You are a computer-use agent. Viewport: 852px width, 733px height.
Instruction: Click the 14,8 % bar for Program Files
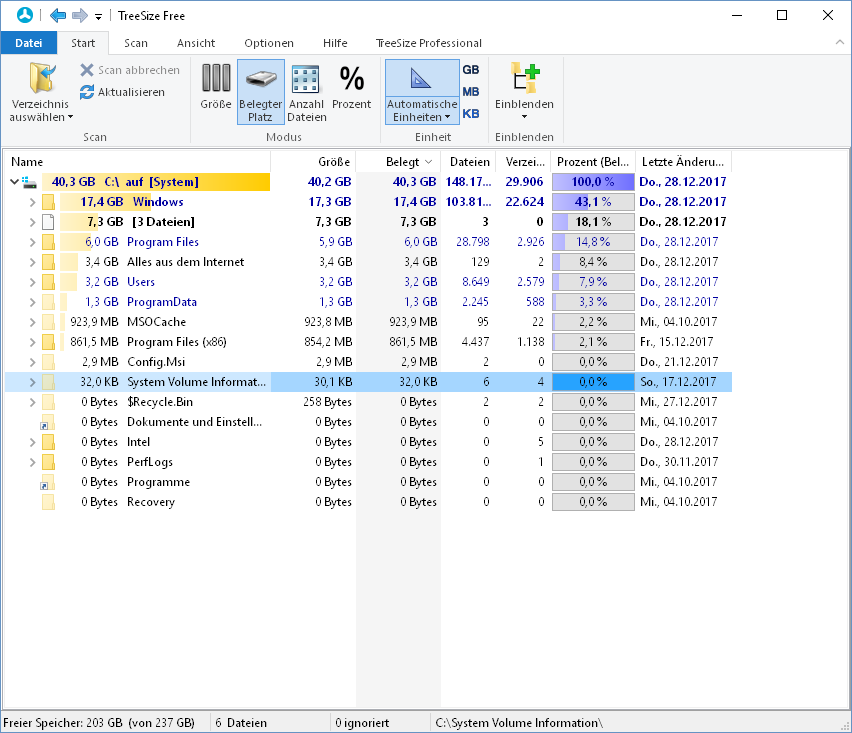pyautogui.click(x=593, y=242)
